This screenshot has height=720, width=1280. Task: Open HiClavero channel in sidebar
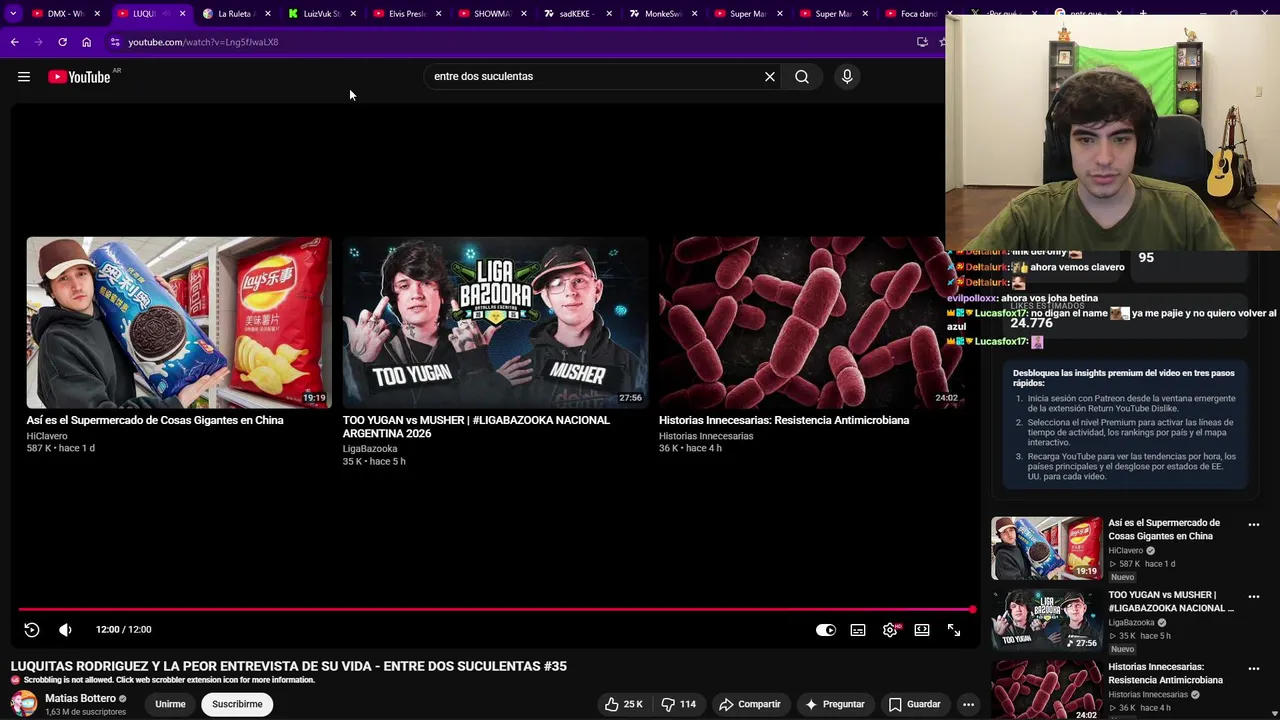[1125, 551]
